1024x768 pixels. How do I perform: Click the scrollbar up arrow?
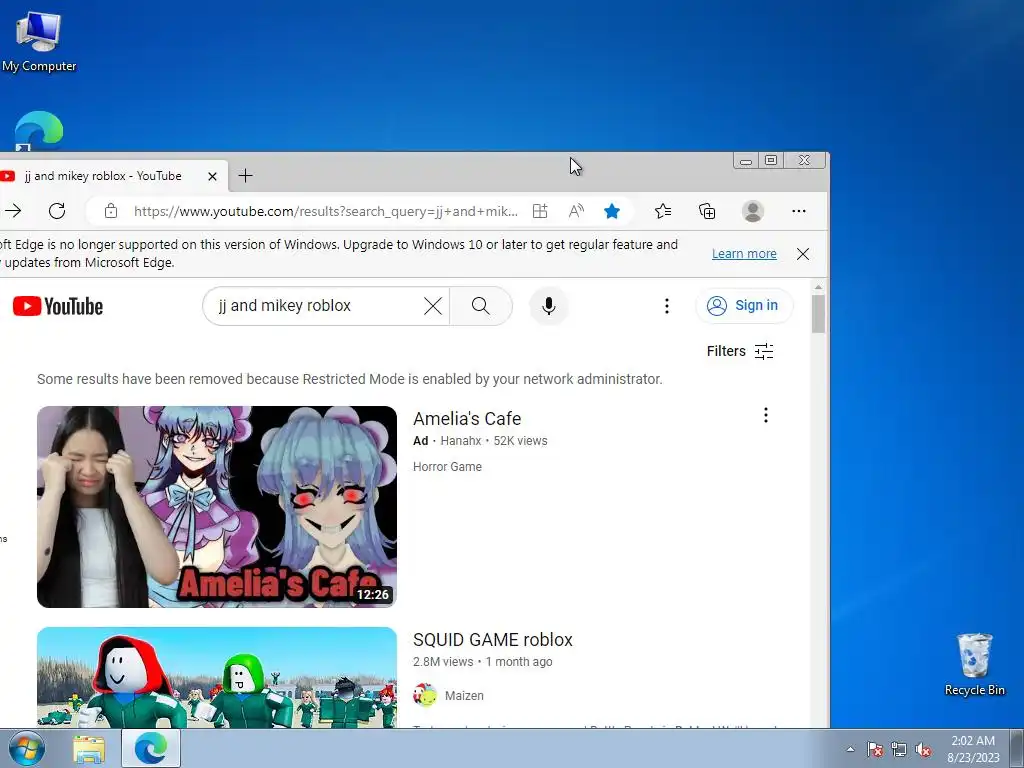click(818, 287)
